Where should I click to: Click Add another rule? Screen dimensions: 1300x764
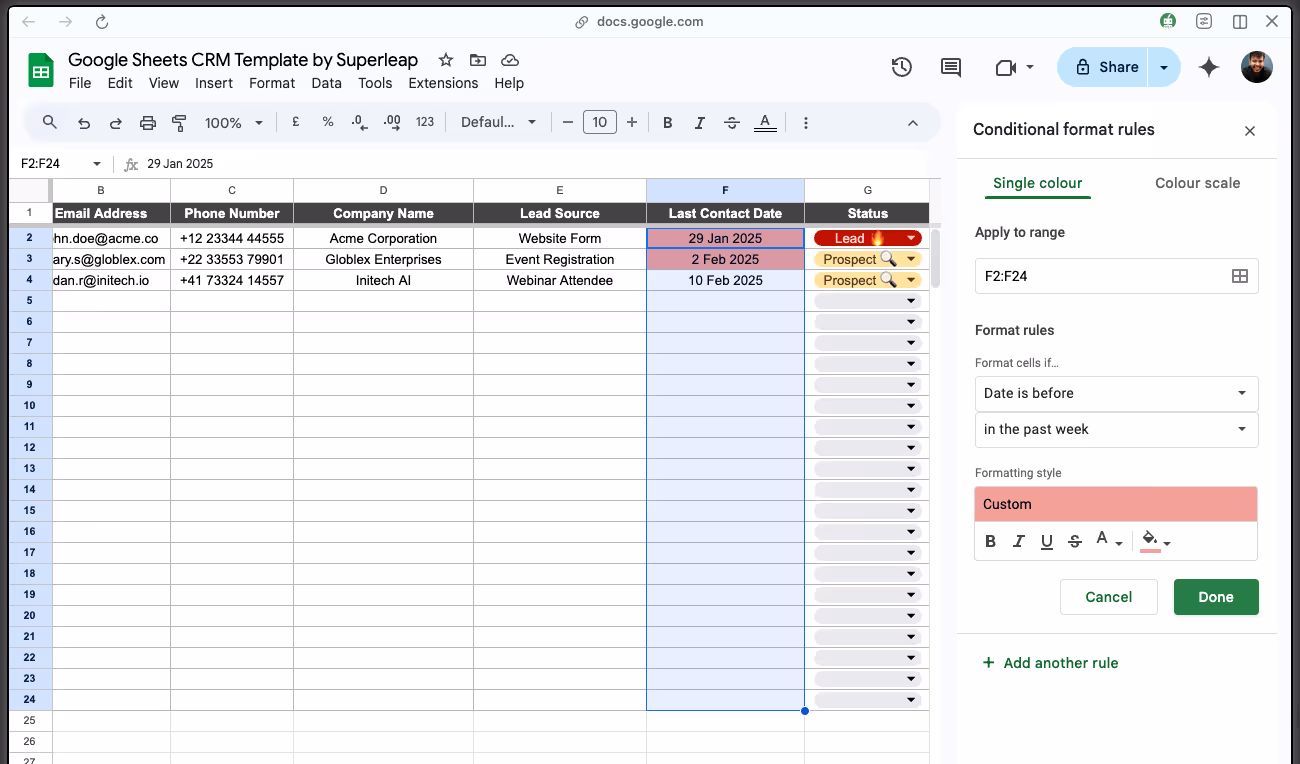click(x=1051, y=663)
